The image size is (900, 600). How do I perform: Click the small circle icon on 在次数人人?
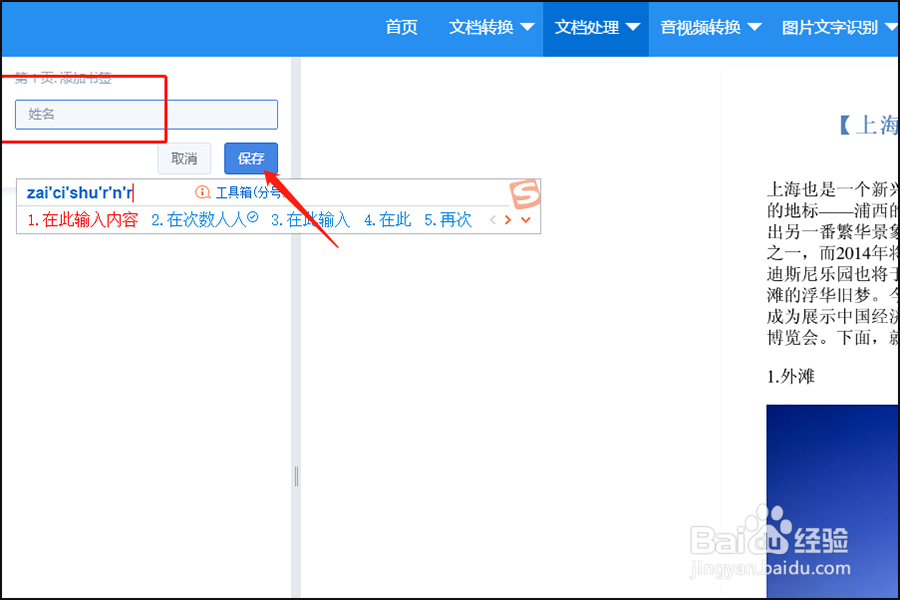(252, 217)
